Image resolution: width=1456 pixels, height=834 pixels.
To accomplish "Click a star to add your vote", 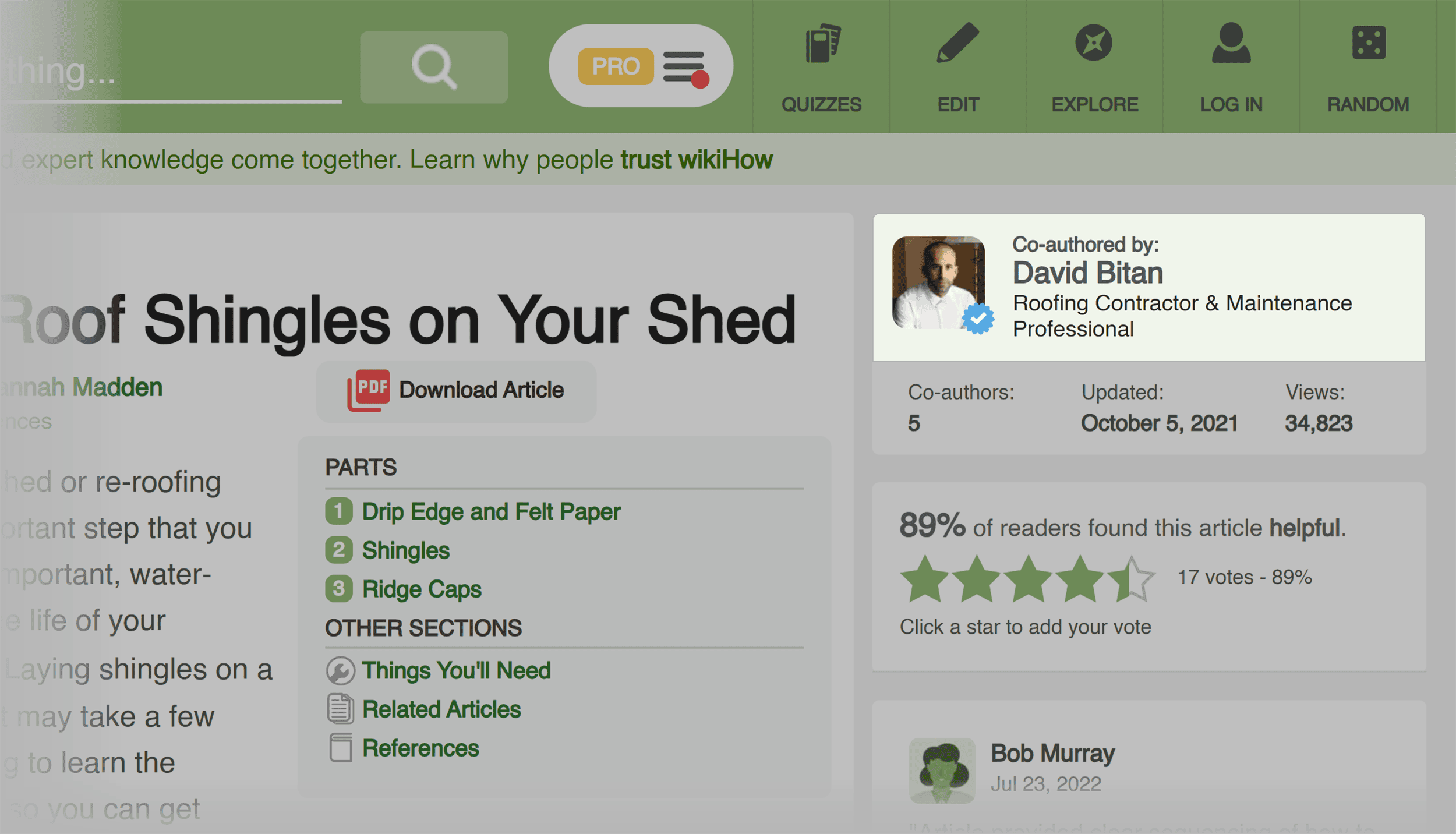I will [x=1025, y=627].
